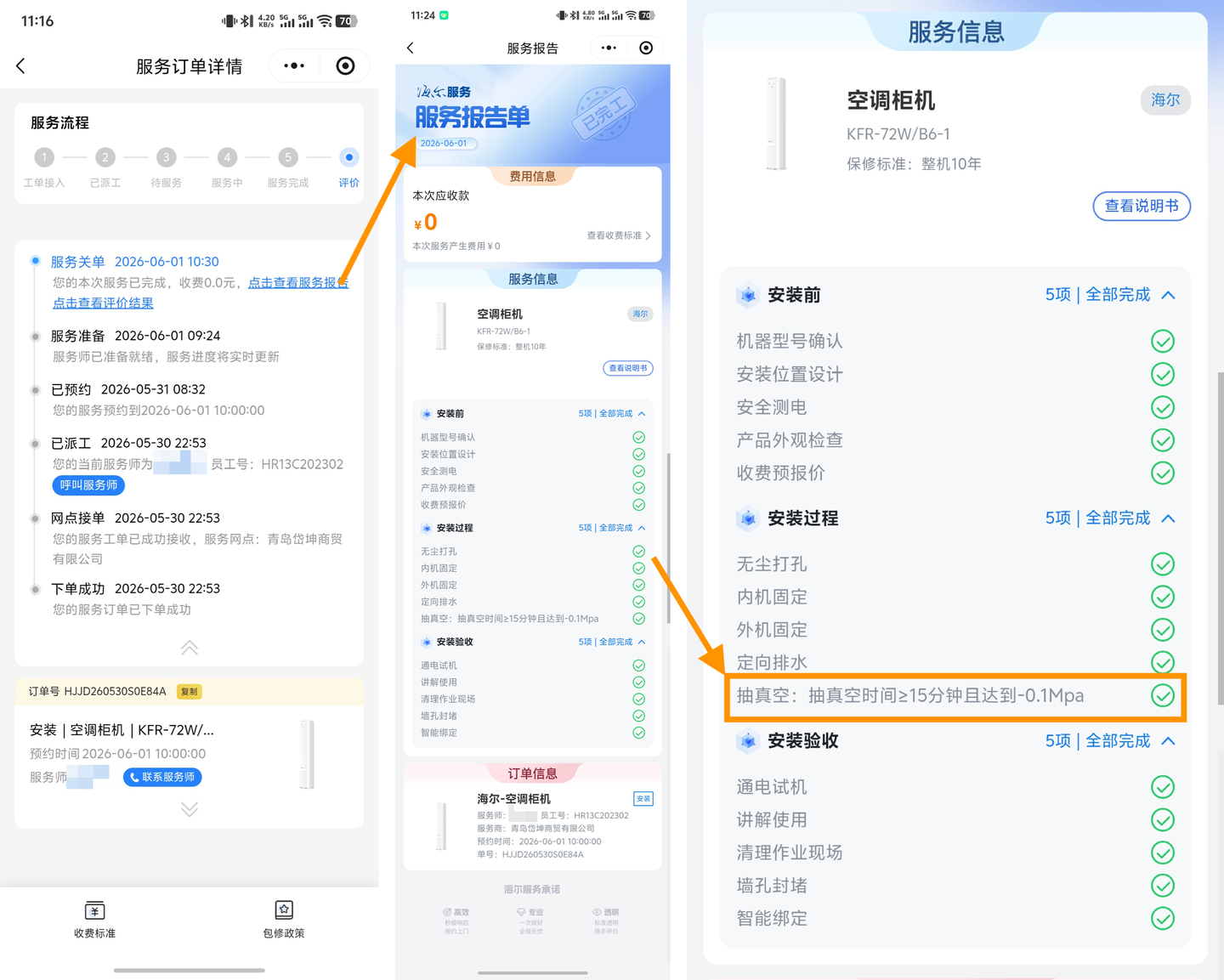1224x980 pixels.
Task: Tap the 联系服务师 phone button
Action: coord(162,777)
